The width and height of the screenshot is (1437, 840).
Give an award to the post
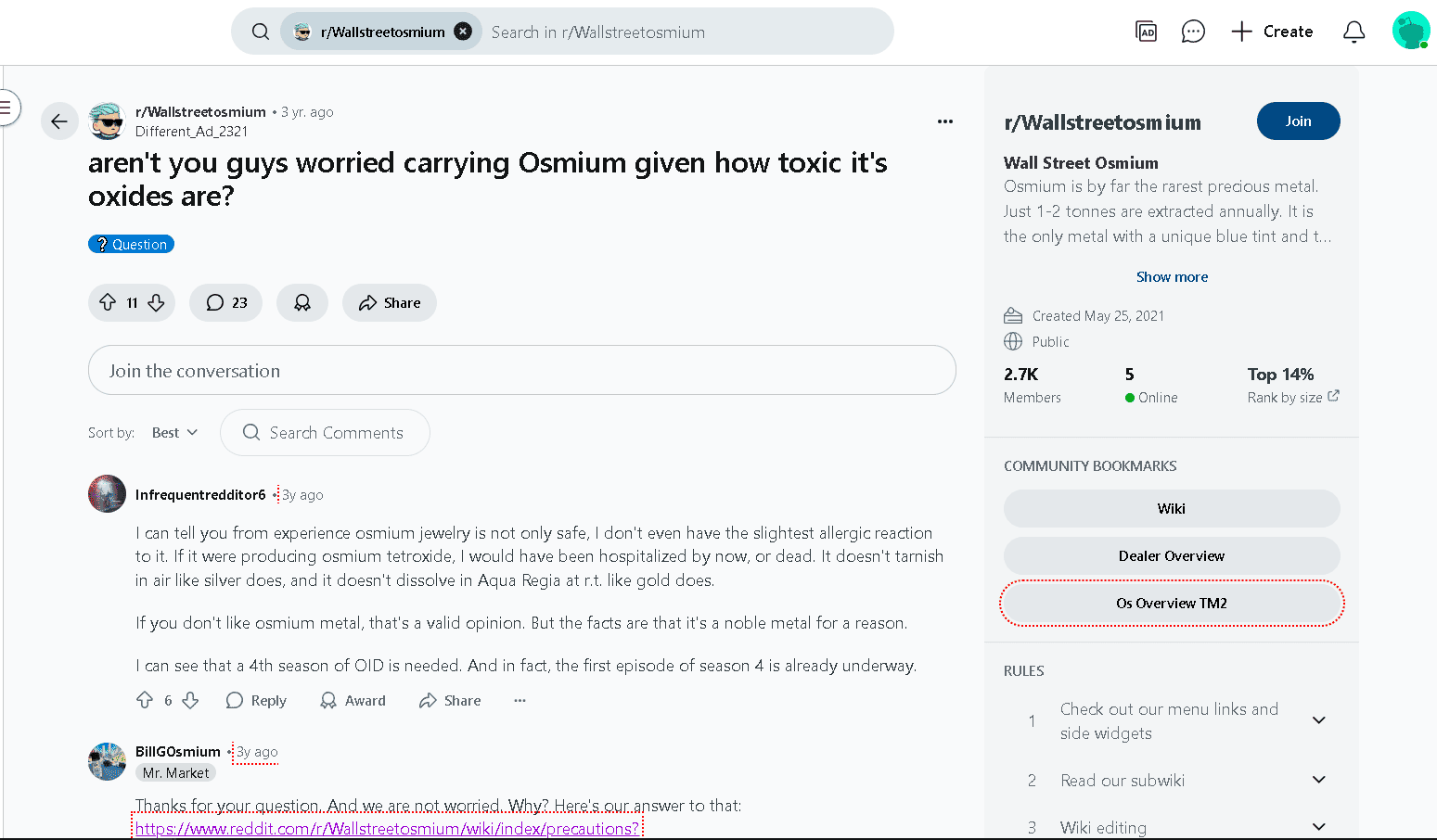tap(302, 302)
